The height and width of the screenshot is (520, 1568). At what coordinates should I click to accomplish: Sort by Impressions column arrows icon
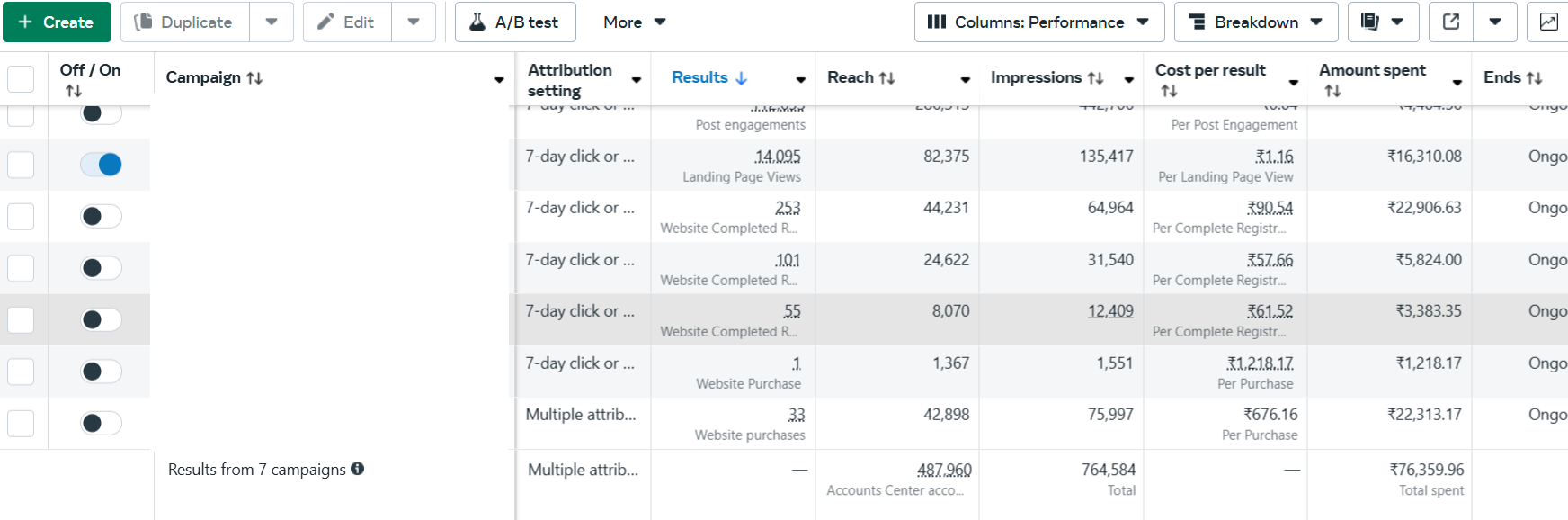[1095, 78]
